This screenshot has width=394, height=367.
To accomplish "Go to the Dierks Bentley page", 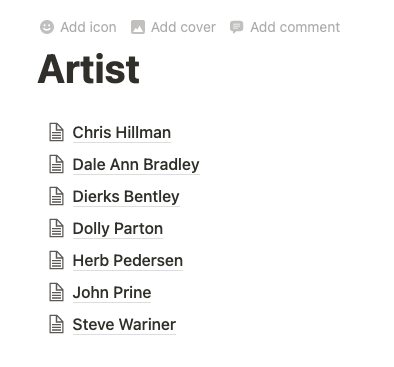I will point(126,197).
